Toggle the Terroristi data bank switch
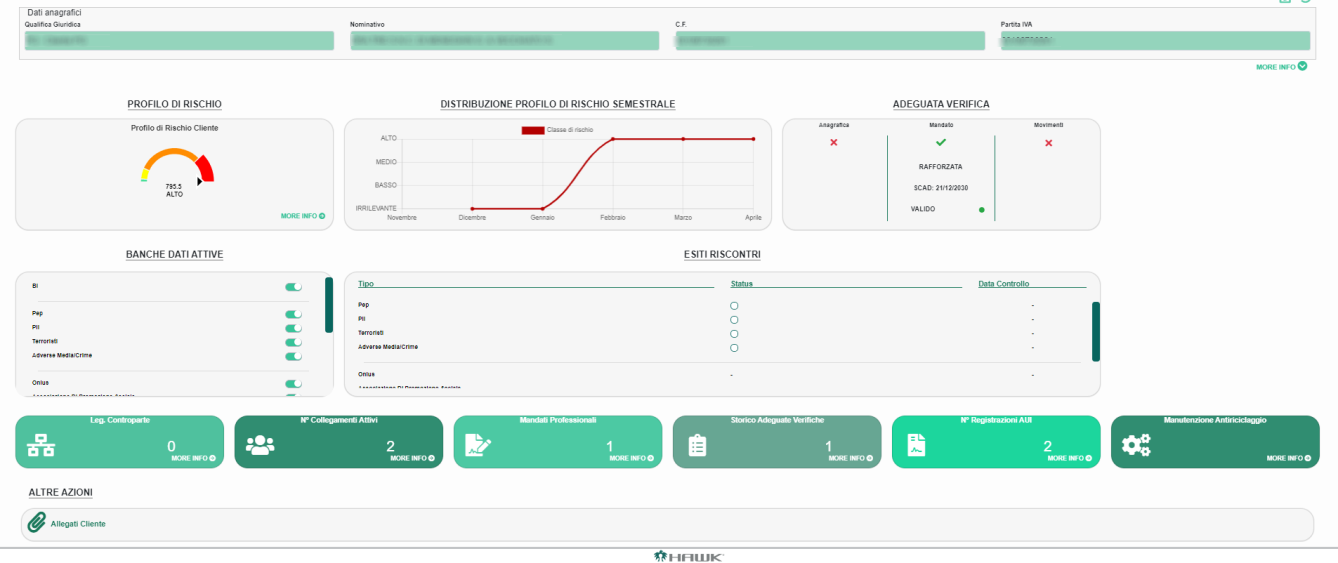The width and height of the screenshot is (1338, 563). pyautogui.click(x=293, y=342)
